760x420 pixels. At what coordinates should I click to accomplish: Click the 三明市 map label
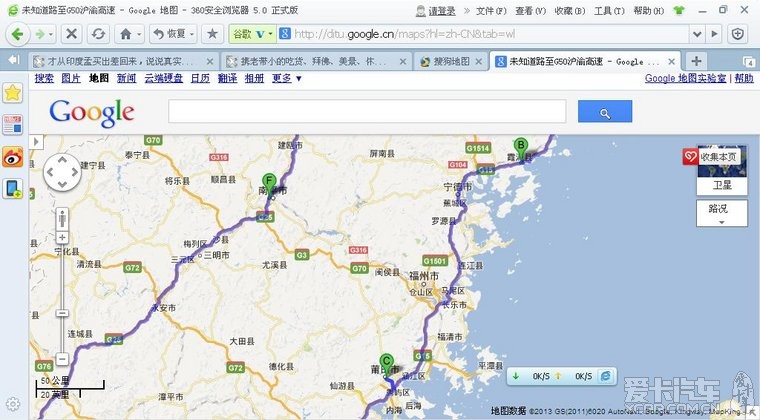click(x=217, y=255)
